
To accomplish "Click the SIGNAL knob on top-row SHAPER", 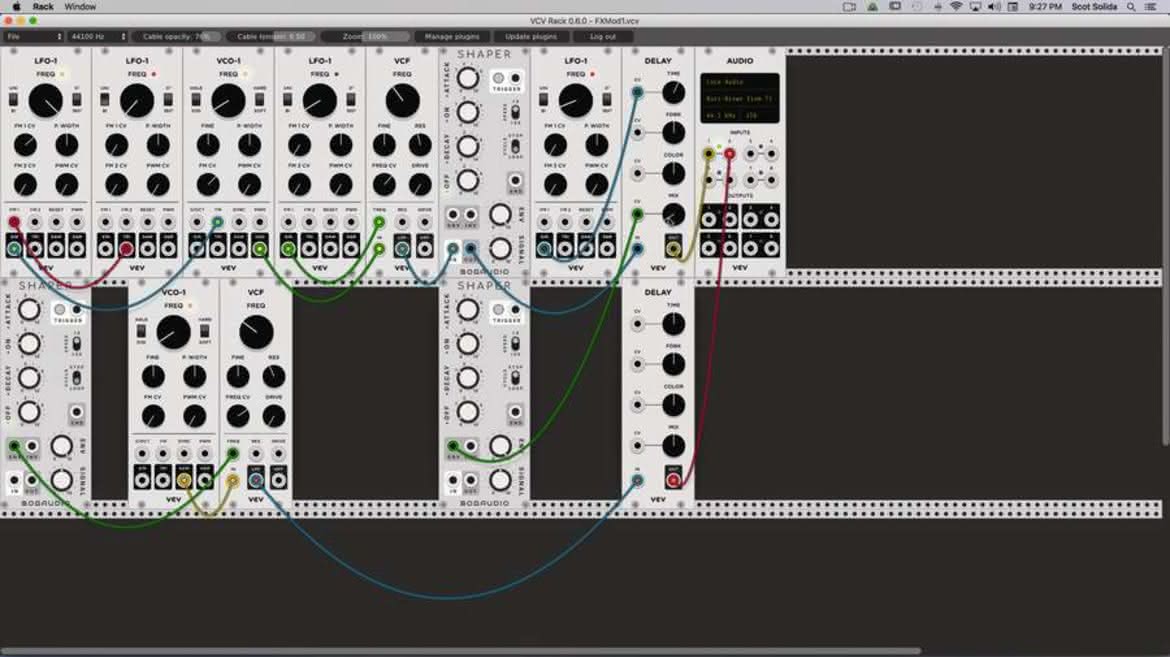I will click(500, 249).
